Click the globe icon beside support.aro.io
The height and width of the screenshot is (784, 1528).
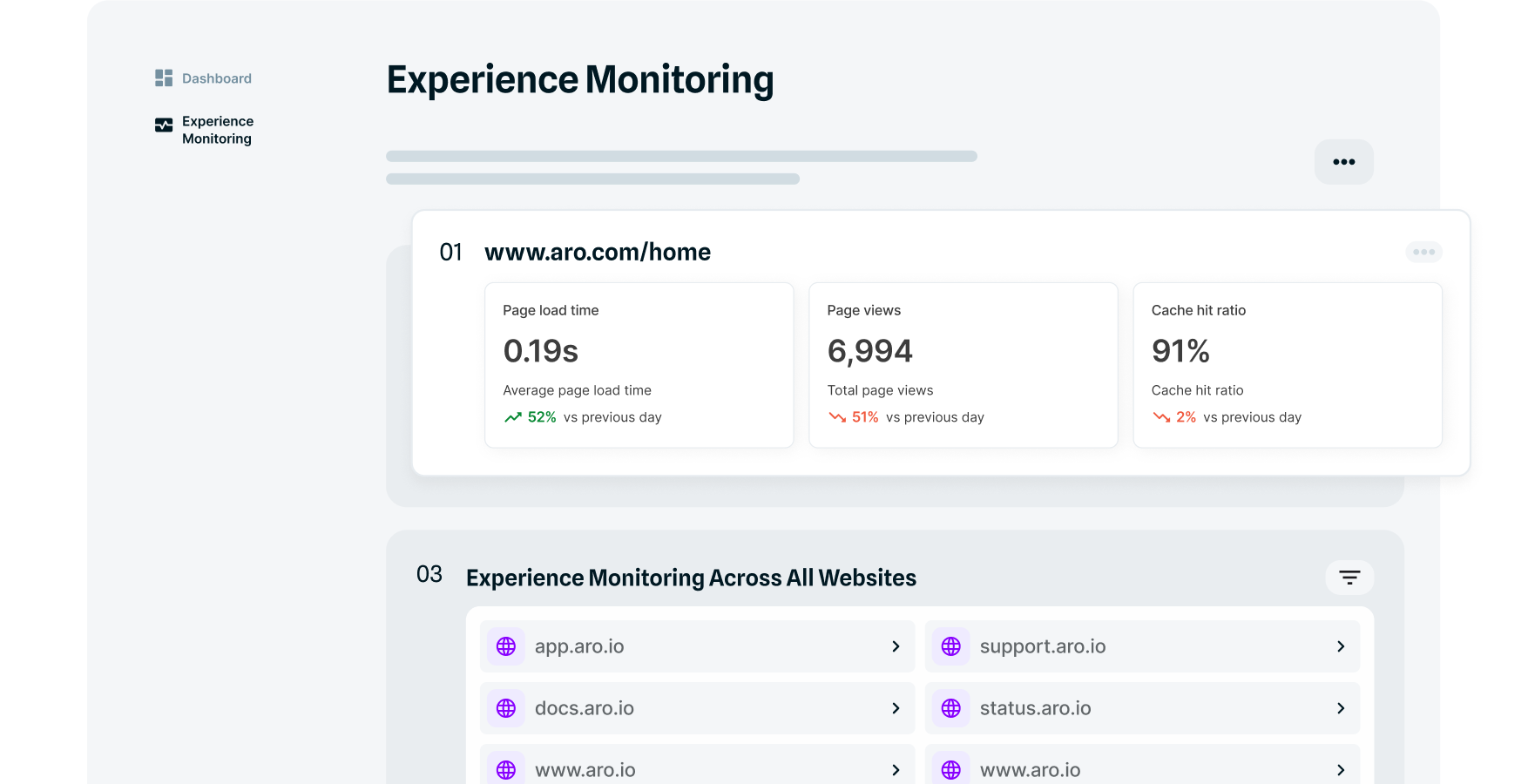(951, 646)
